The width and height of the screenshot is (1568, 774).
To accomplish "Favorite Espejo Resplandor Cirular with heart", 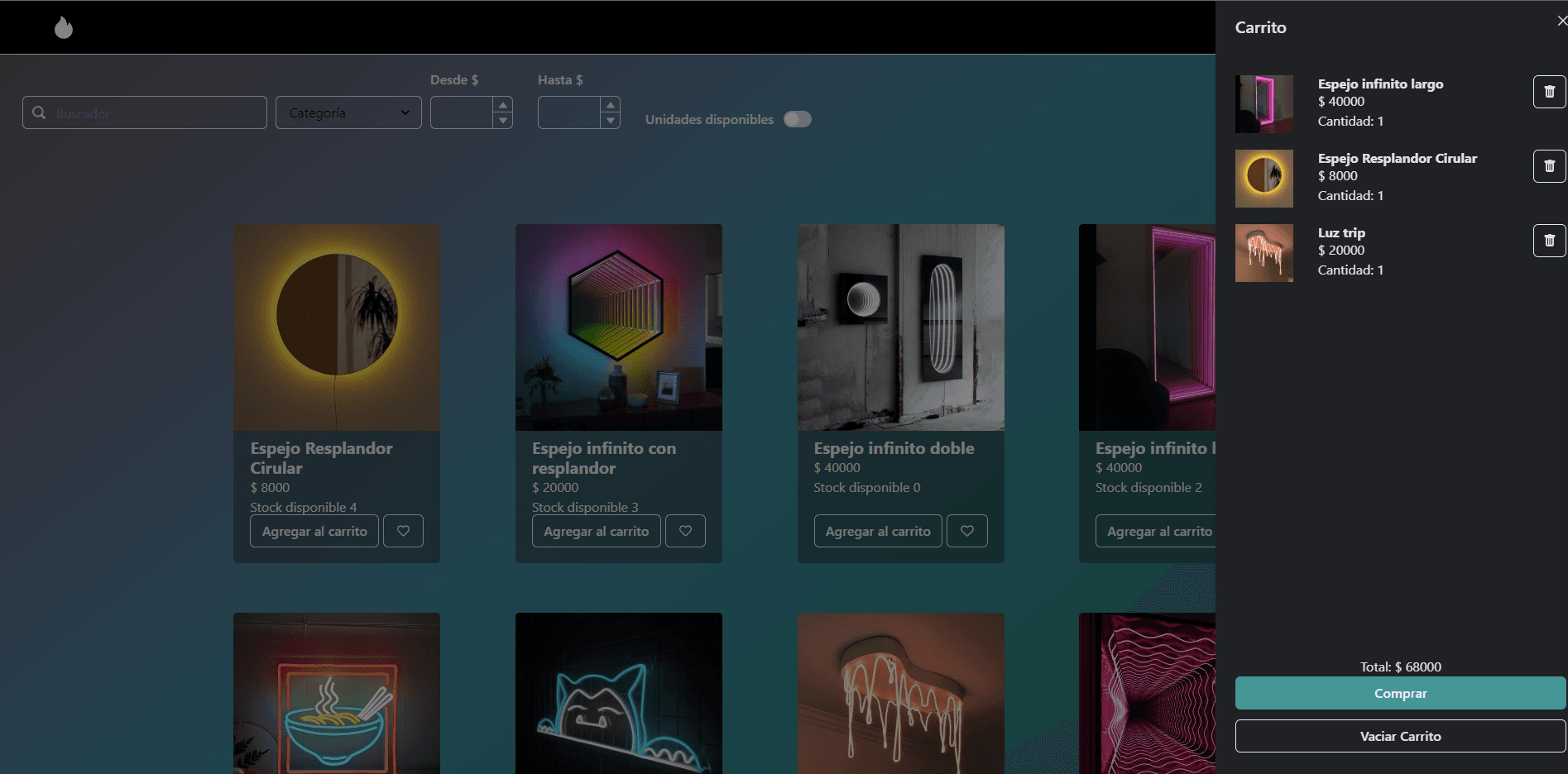I will 403,531.
